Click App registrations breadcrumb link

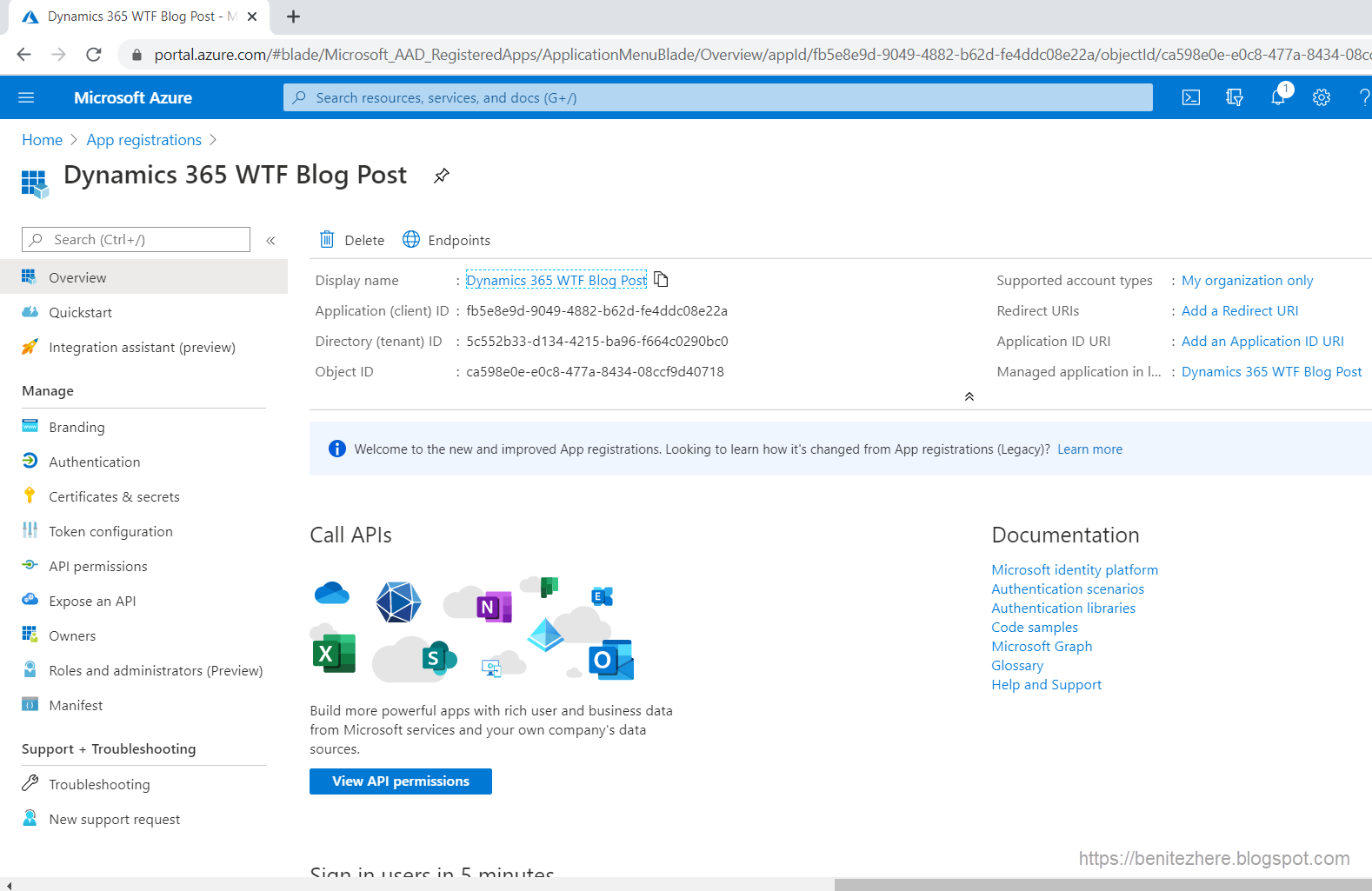[143, 140]
